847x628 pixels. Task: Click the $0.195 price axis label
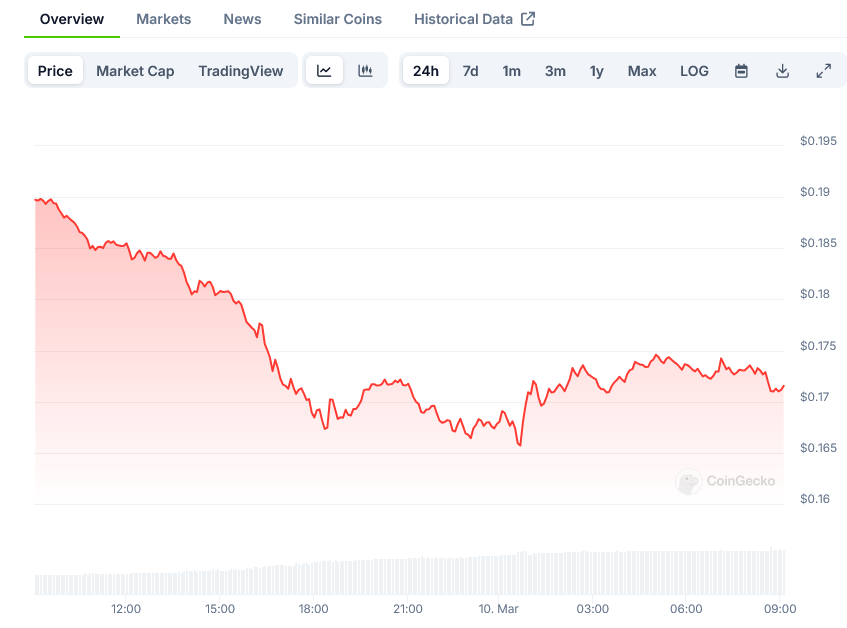point(818,141)
